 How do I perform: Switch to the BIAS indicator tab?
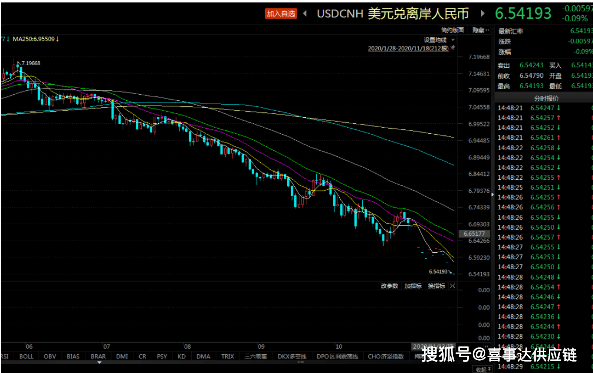(73, 356)
